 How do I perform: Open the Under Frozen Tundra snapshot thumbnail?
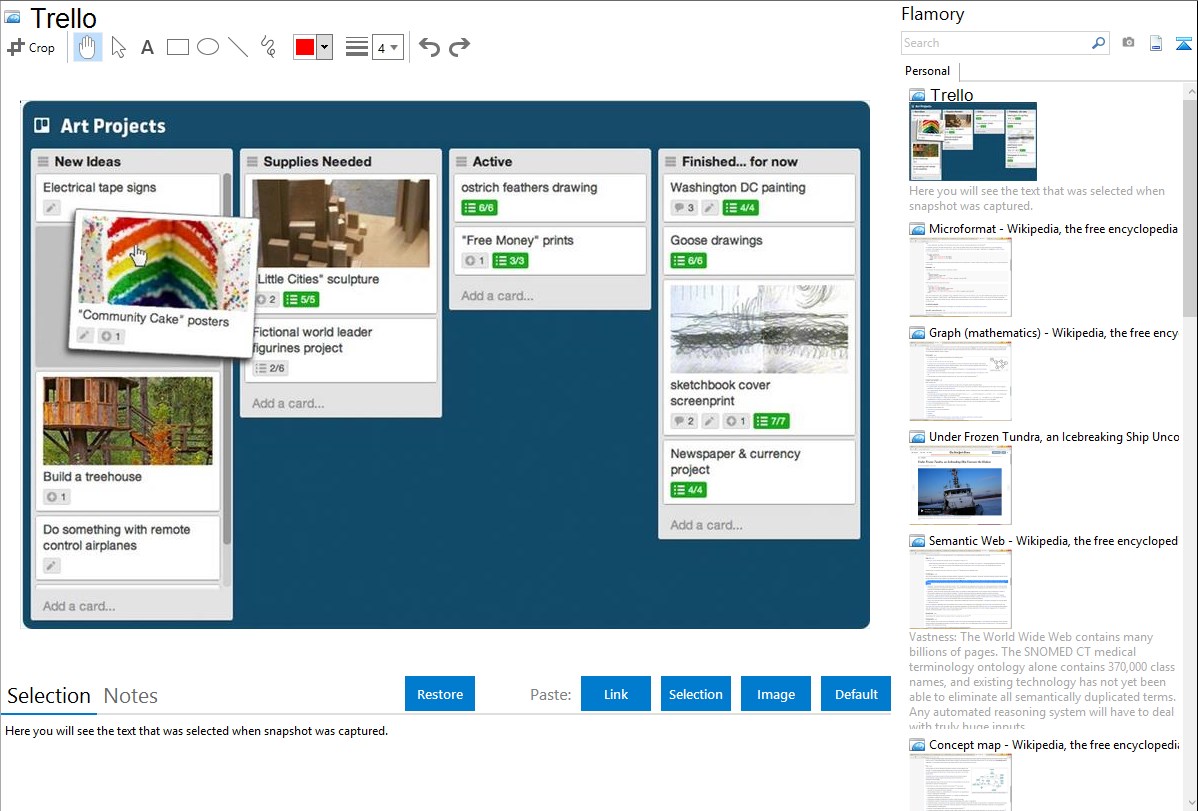(x=960, y=485)
